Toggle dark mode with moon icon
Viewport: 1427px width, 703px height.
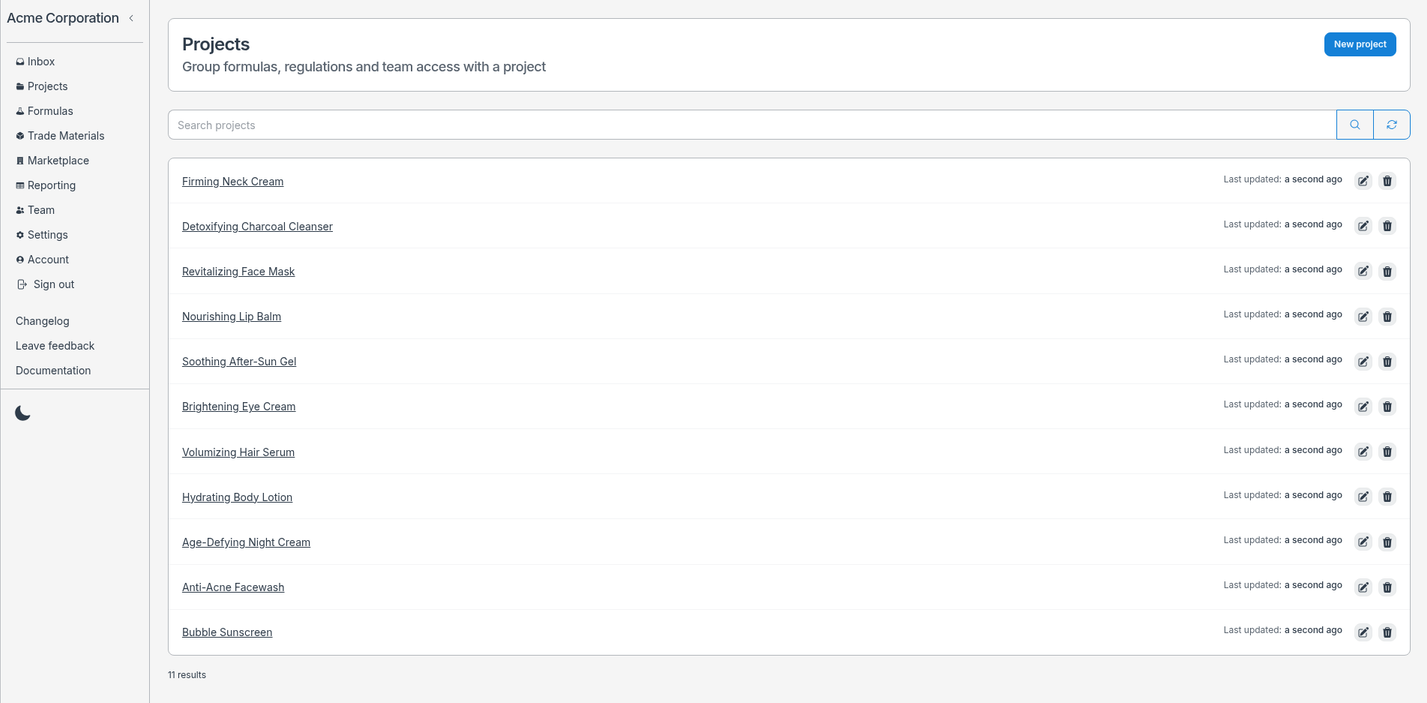coord(23,413)
